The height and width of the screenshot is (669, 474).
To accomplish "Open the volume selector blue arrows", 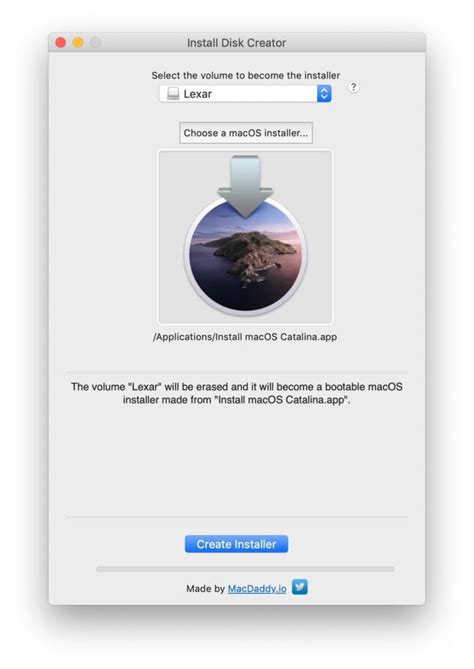I will pos(324,94).
